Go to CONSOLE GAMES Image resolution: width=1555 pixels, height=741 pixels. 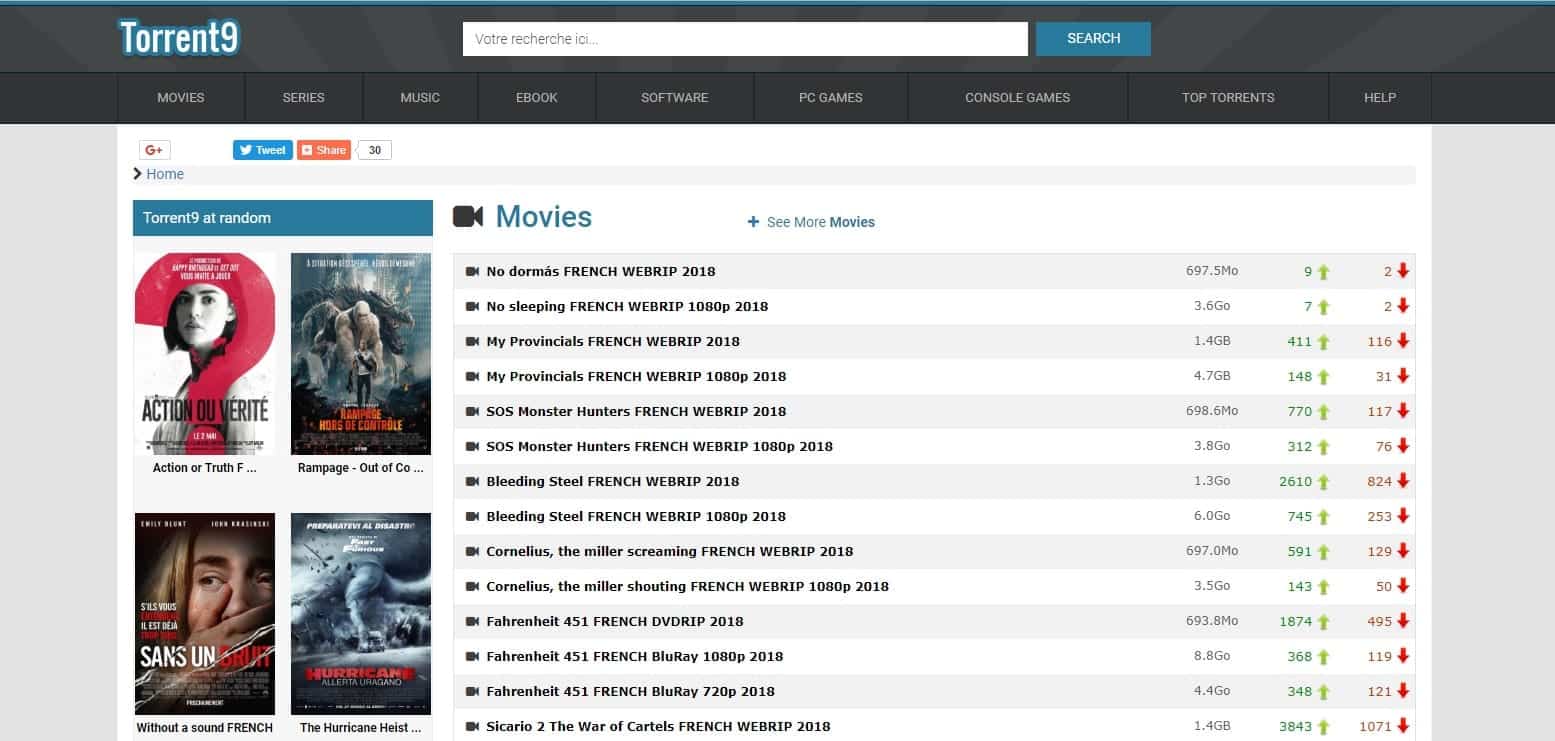(x=1017, y=97)
